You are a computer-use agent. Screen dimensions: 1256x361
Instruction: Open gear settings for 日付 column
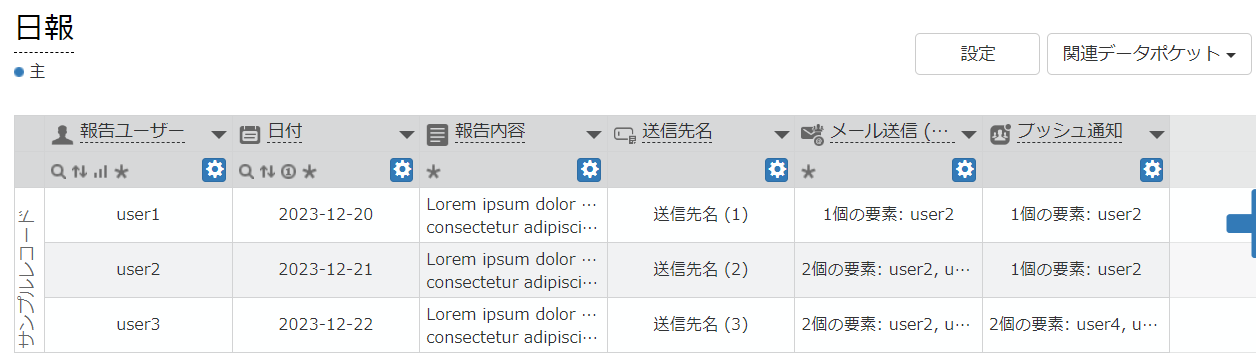[402, 170]
